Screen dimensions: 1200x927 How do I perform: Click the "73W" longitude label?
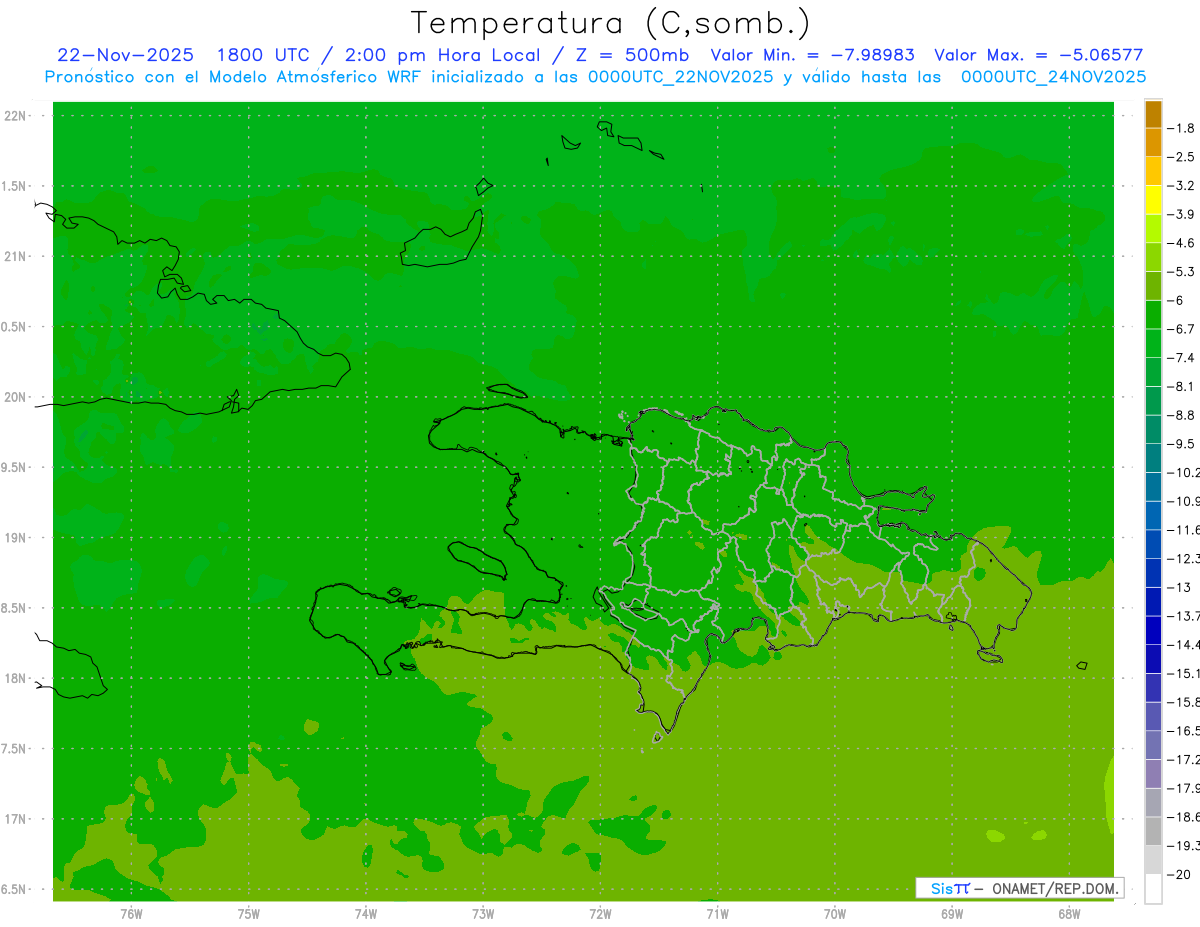pos(483,913)
